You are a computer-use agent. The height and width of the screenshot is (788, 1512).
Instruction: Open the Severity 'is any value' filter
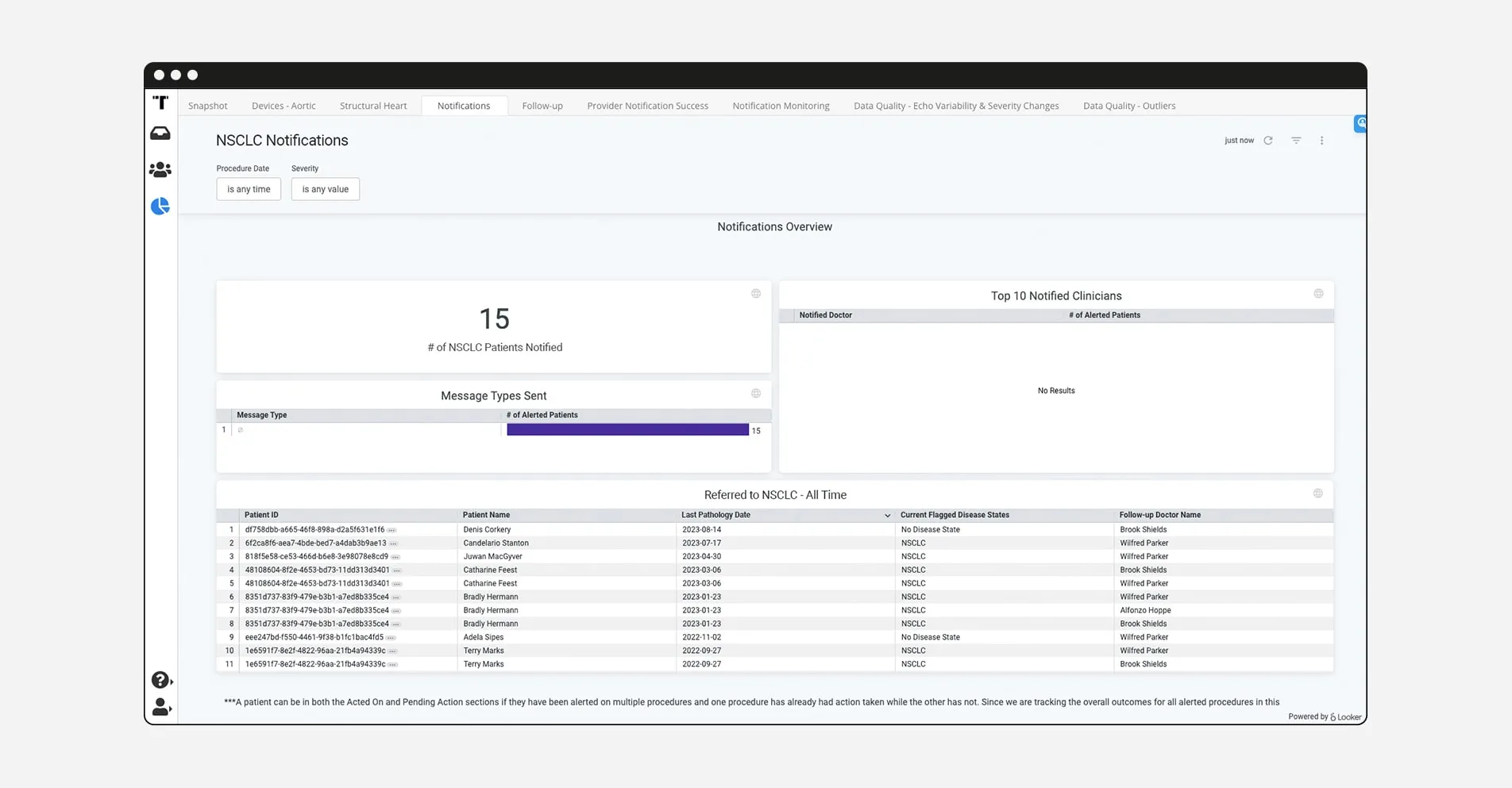[x=325, y=189]
